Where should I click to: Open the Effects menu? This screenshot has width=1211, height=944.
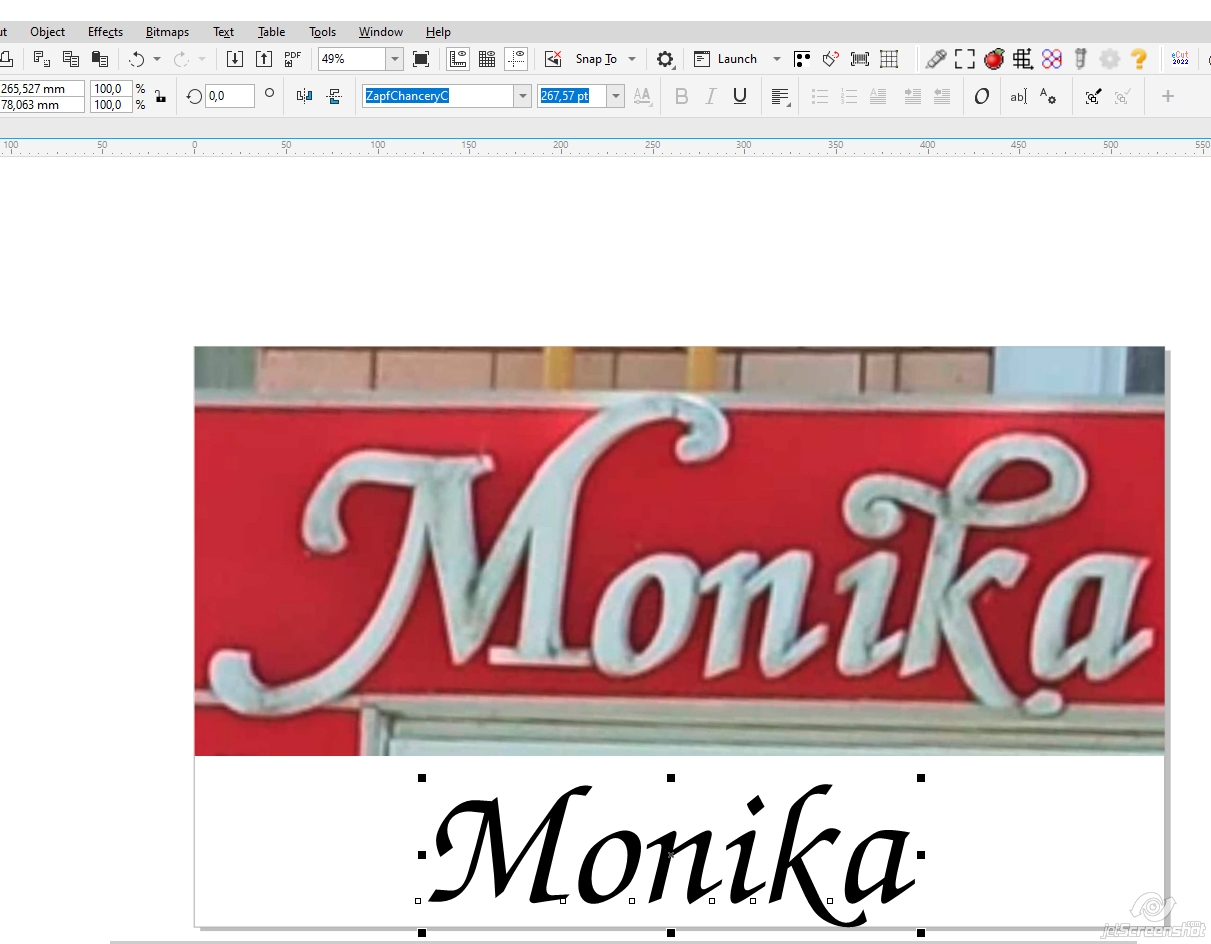tap(105, 32)
